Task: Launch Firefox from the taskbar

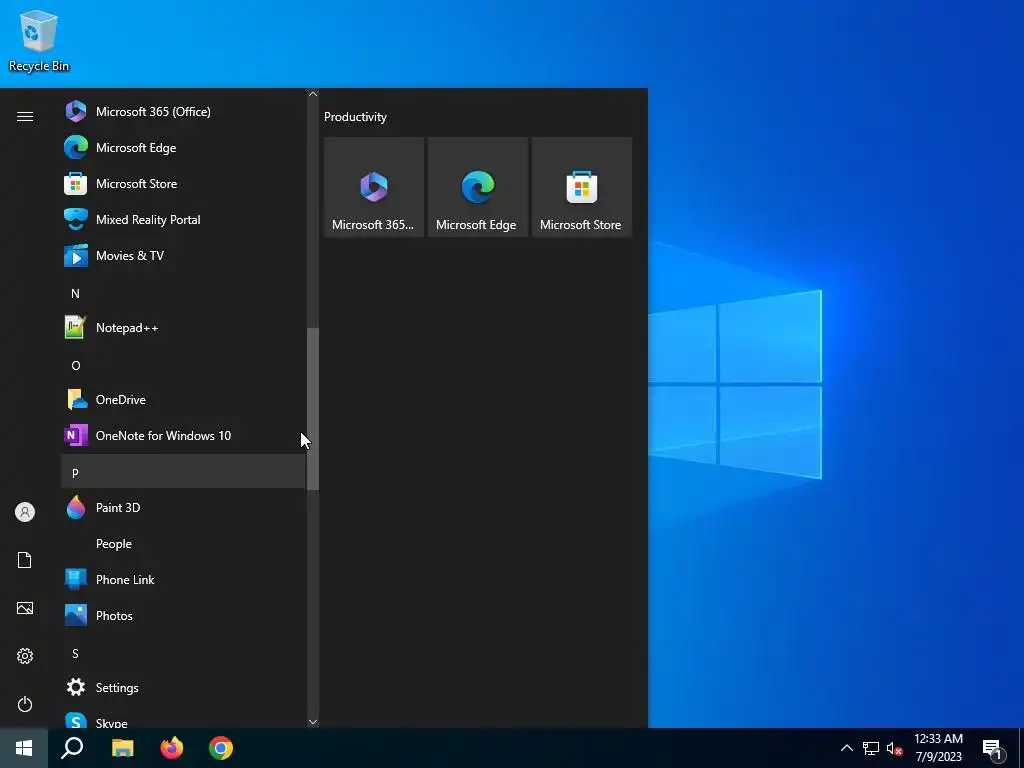Action: point(172,748)
